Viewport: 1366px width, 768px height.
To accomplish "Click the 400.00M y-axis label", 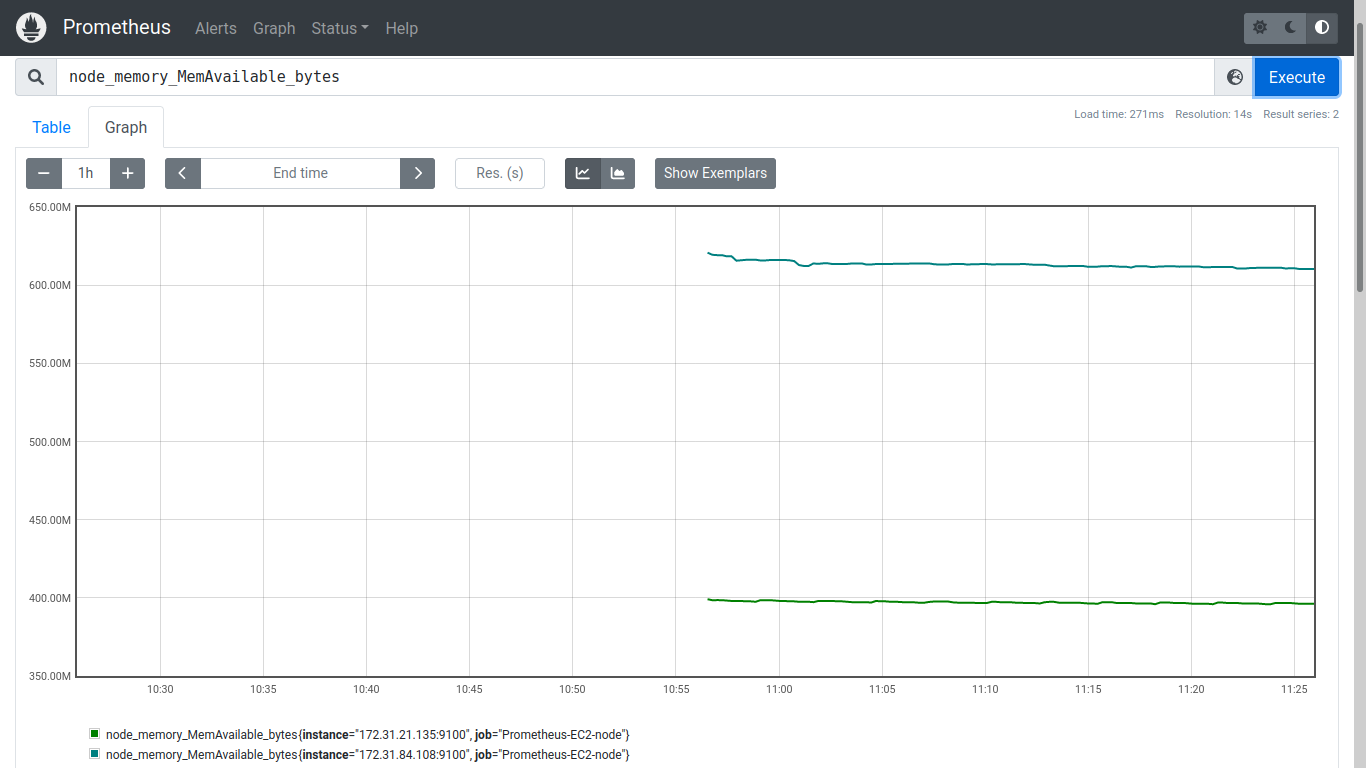I will (x=50, y=598).
